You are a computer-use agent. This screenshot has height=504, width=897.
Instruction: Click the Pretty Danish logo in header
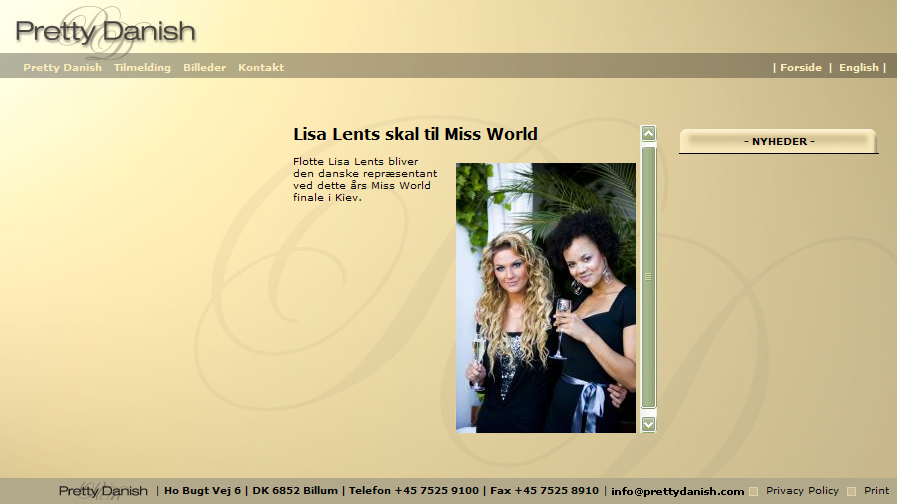tap(105, 31)
